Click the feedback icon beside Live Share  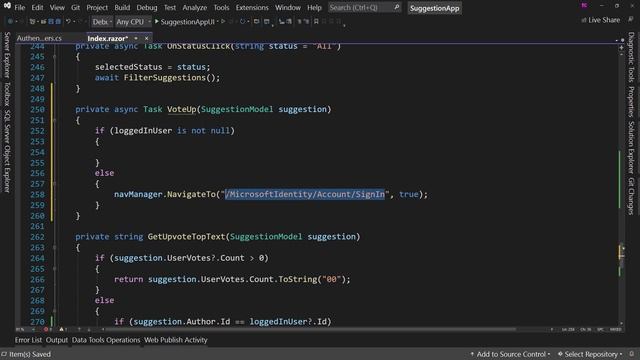[631, 20]
